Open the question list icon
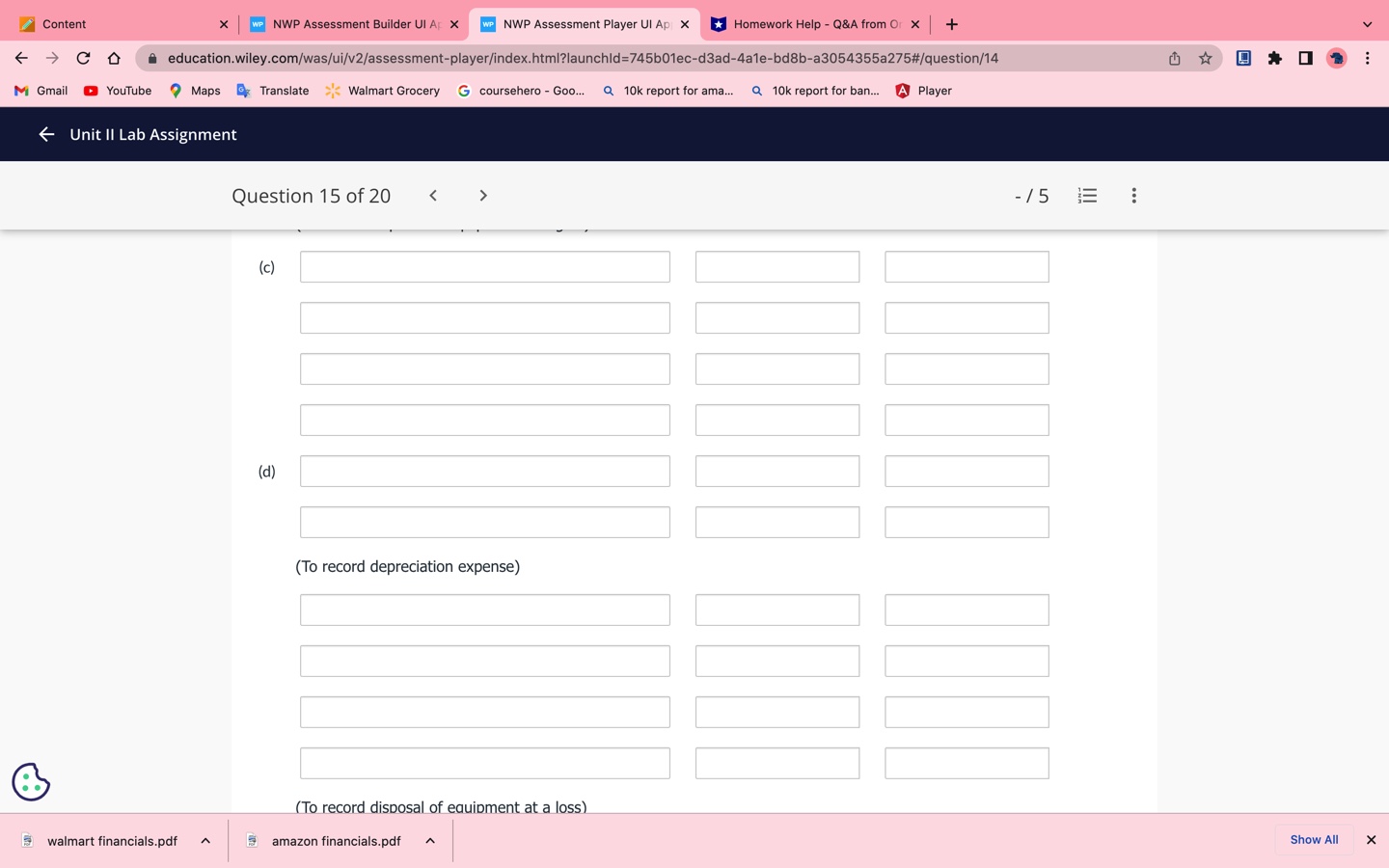 tap(1087, 195)
